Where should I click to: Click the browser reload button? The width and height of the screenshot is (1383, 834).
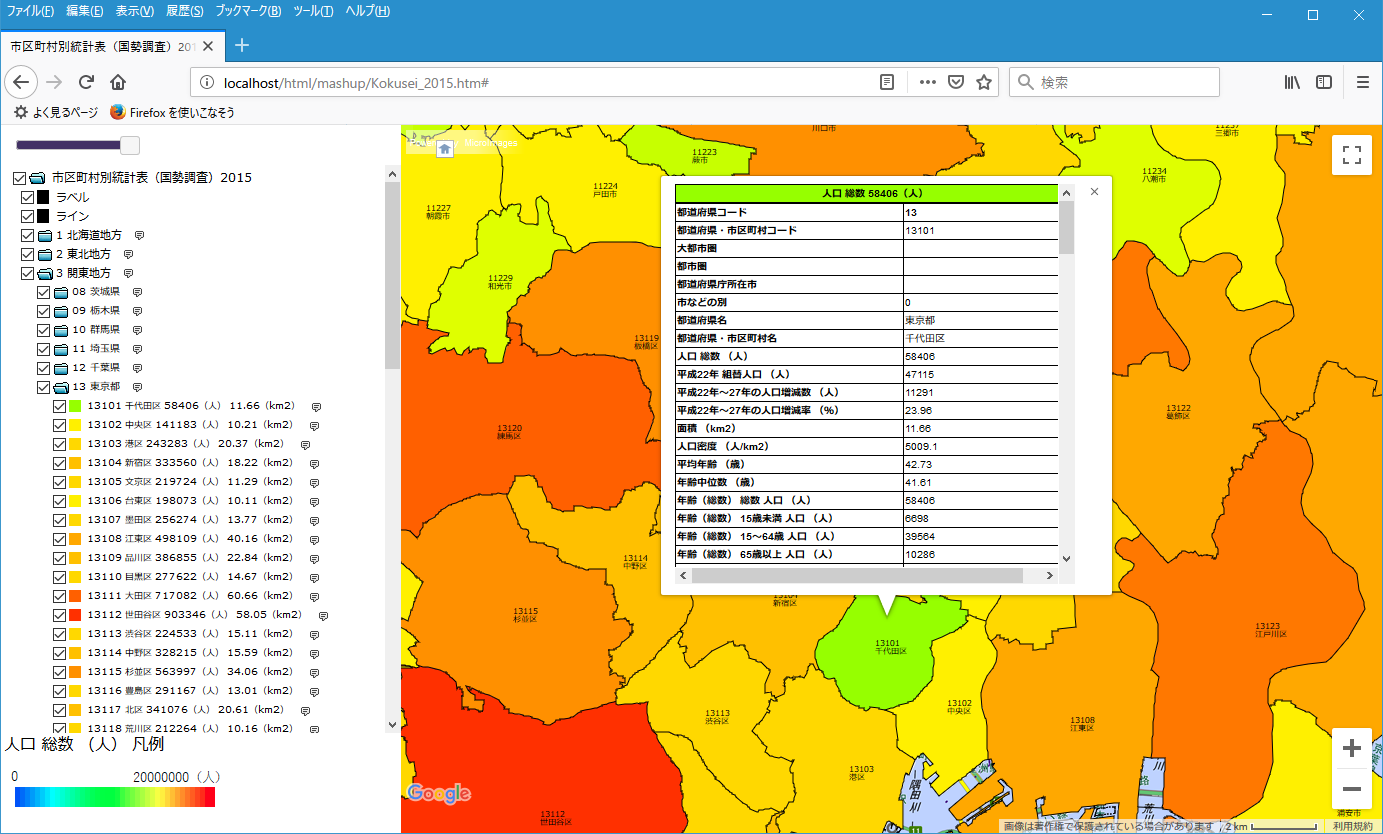coord(86,82)
